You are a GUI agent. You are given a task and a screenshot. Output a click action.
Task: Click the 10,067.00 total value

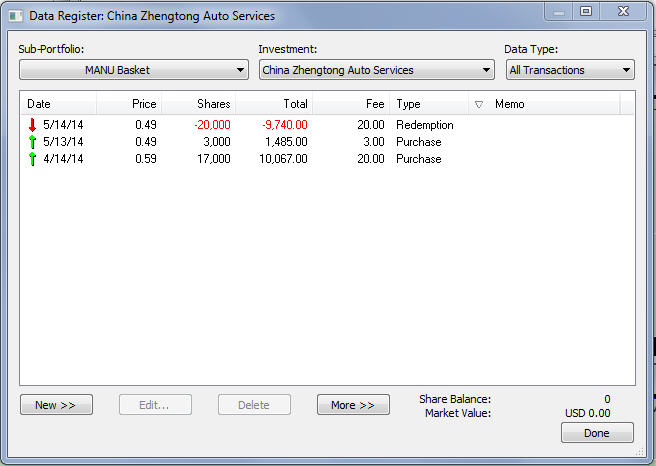283,159
